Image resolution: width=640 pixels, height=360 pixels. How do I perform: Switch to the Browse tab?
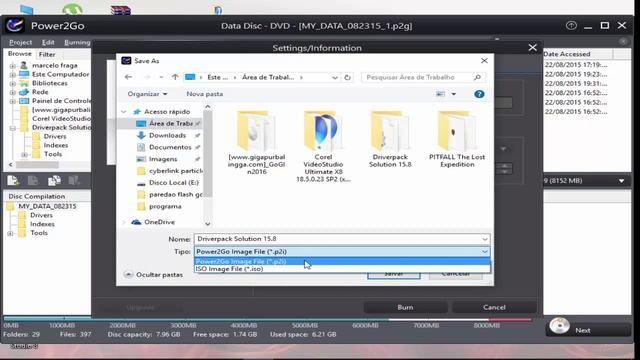tap(20, 54)
